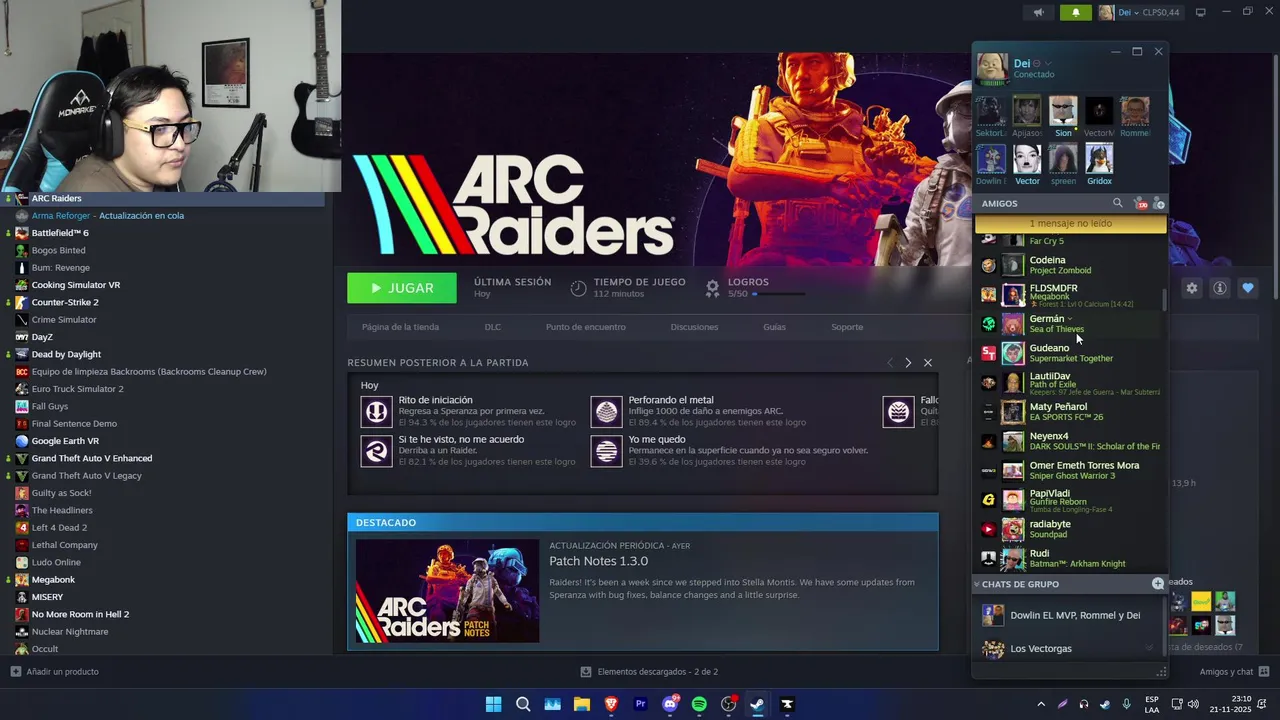This screenshot has width=1280, height=720.
Task: Open Discord from the taskbar
Action: pyautogui.click(x=670, y=704)
